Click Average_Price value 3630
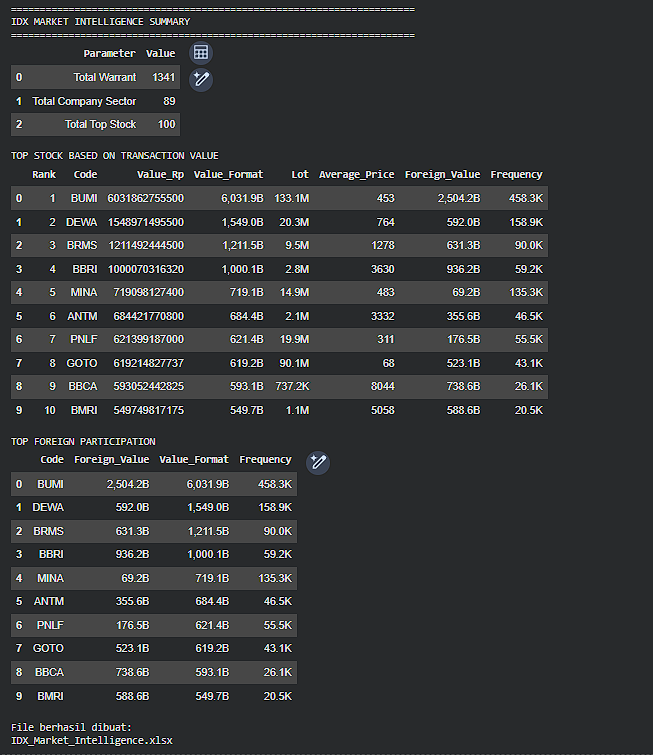The height and width of the screenshot is (755, 653). click(383, 269)
